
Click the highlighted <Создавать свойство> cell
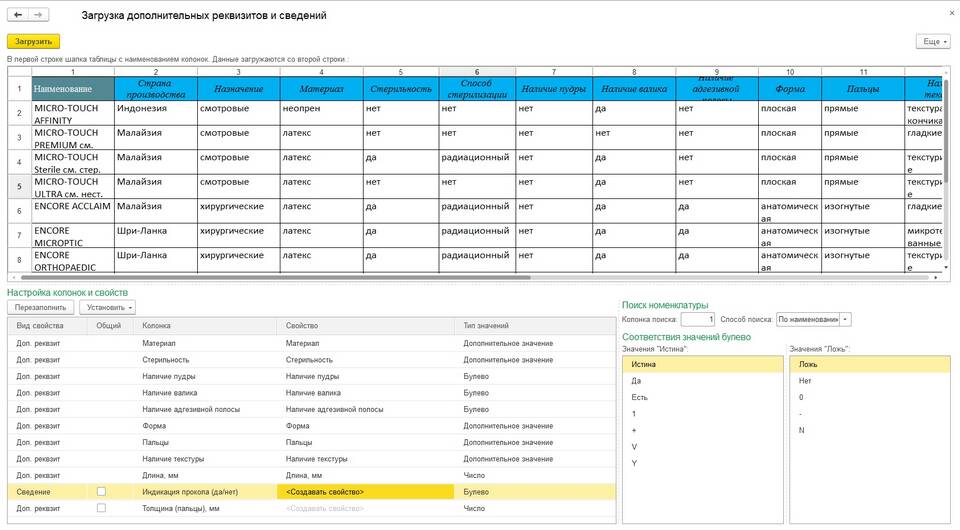366,491
